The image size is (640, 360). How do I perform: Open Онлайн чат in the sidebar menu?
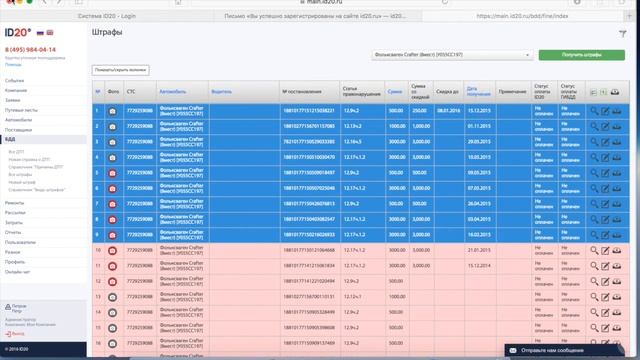[x=18, y=272]
